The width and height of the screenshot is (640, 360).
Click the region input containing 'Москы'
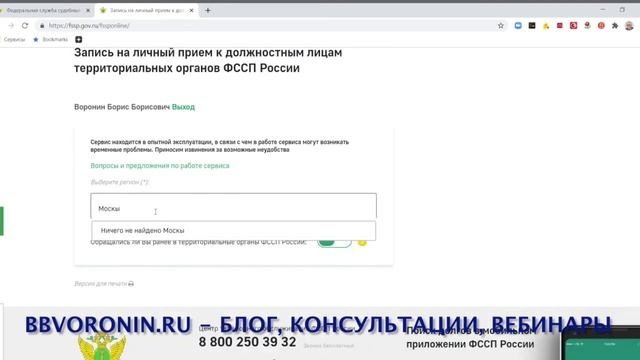pyautogui.click(x=233, y=207)
